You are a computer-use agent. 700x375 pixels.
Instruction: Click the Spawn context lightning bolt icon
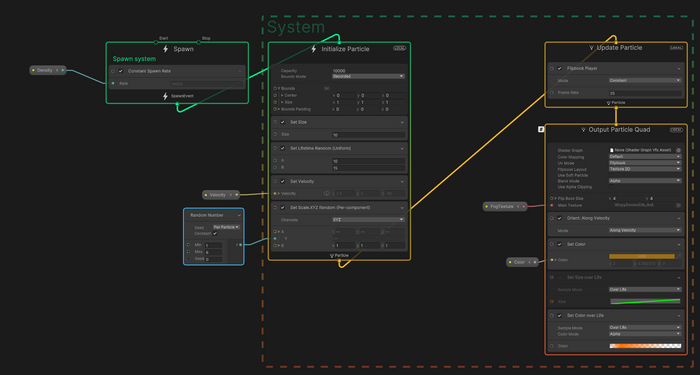tap(166, 49)
